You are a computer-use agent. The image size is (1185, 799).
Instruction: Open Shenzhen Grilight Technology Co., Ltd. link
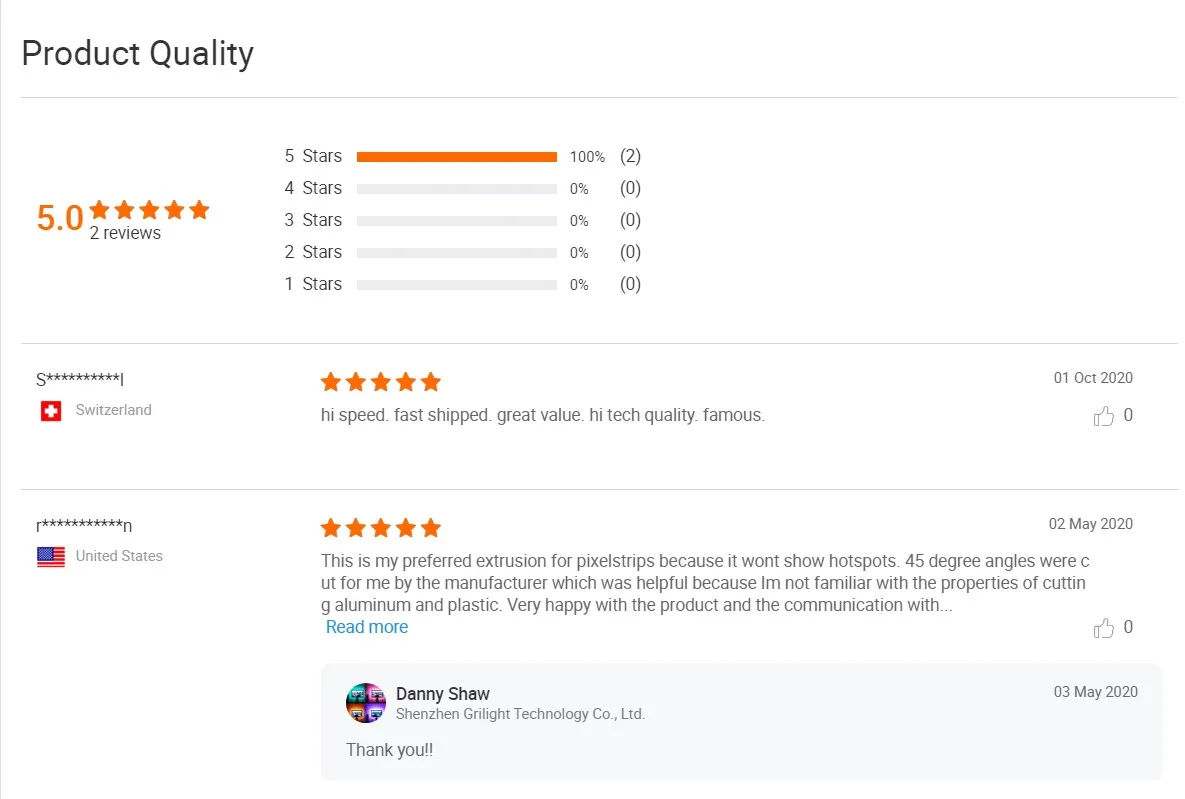[x=520, y=714]
